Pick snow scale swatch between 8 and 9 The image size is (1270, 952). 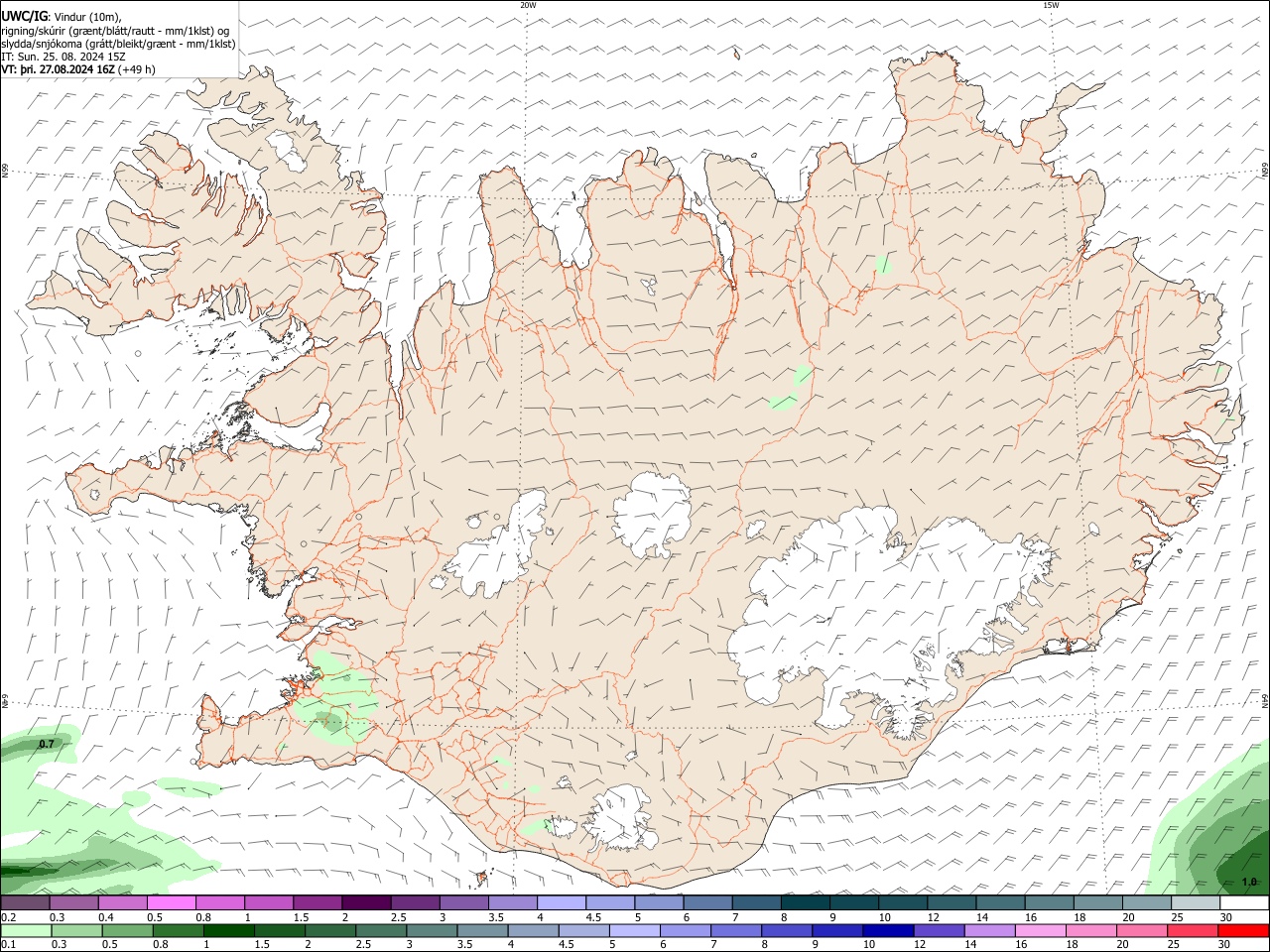coord(806,902)
